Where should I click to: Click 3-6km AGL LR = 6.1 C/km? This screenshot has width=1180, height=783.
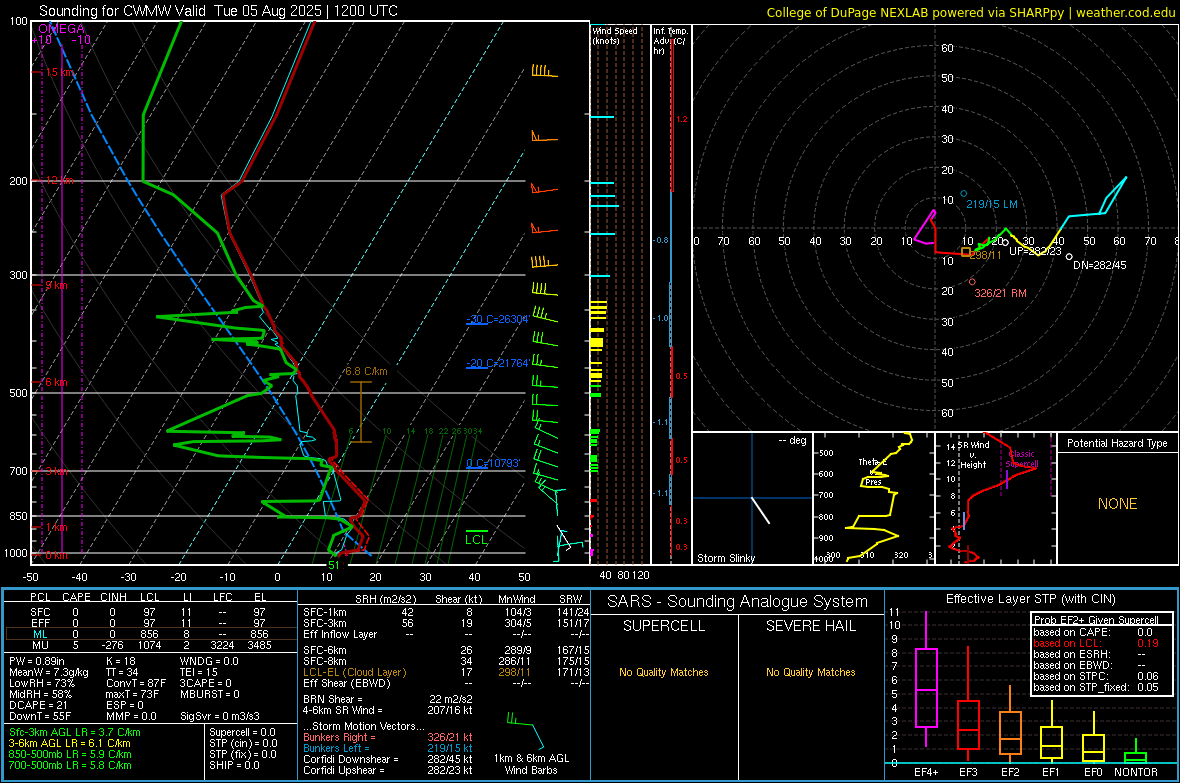(69, 743)
